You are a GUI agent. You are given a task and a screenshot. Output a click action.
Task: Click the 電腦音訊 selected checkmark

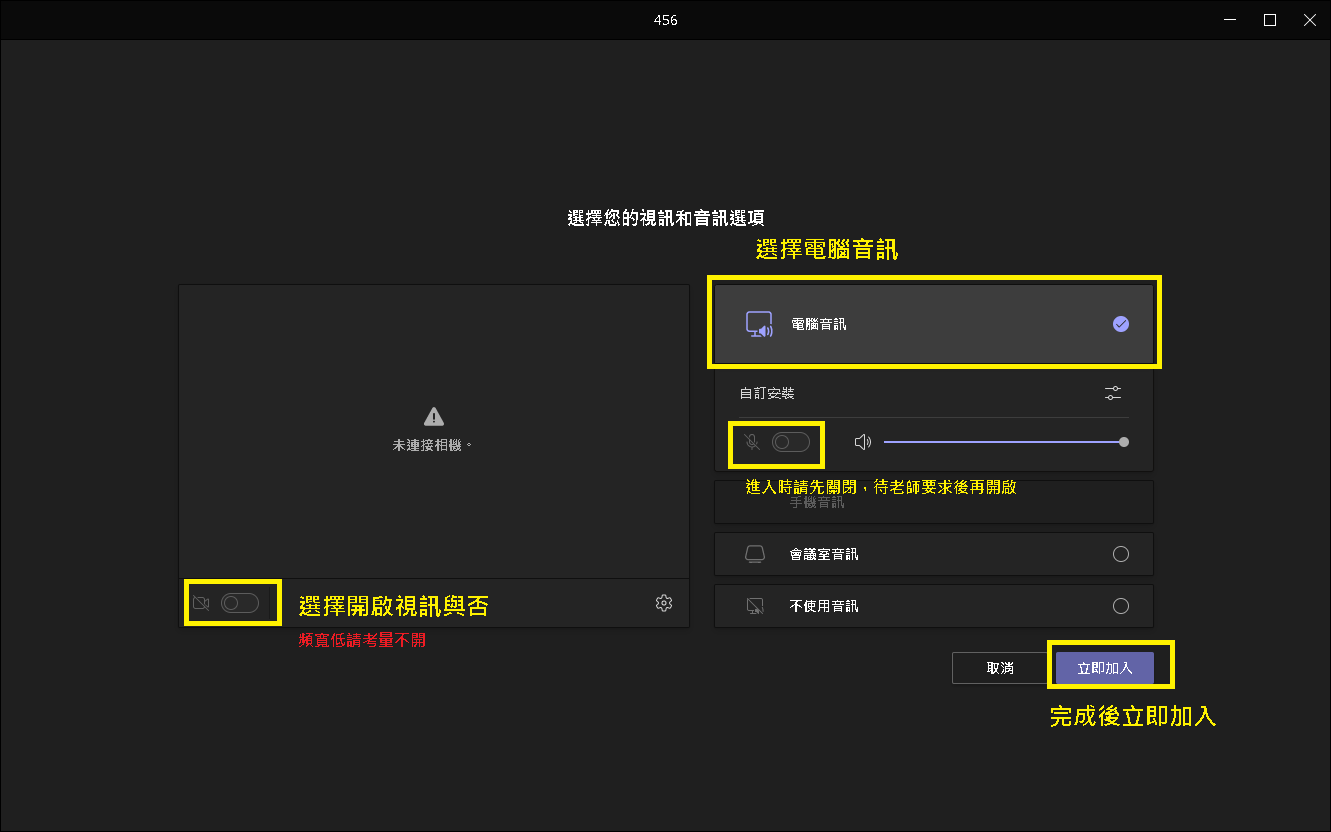pyautogui.click(x=1121, y=324)
